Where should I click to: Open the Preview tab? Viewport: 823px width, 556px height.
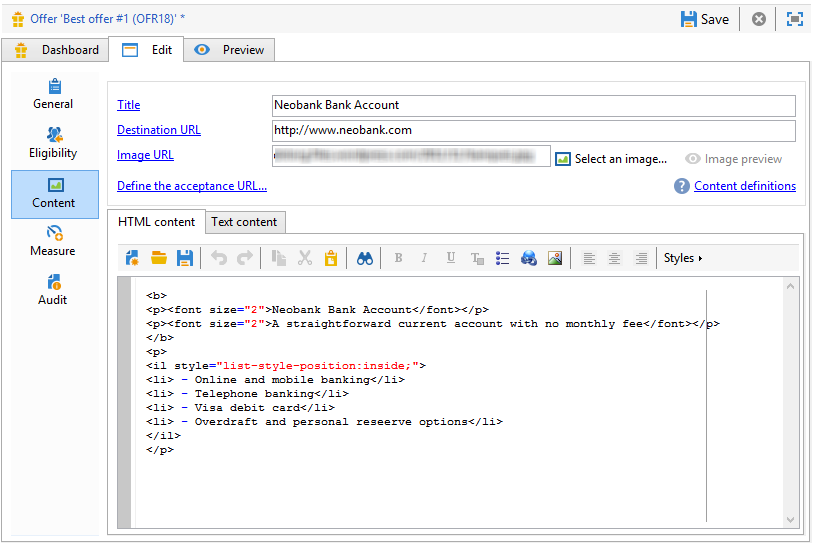pyautogui.click(x=229, y=50)
